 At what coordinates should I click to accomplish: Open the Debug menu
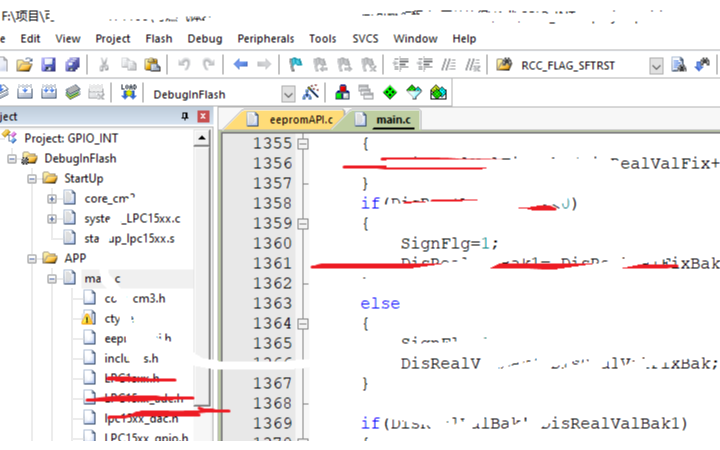pos(205,39)
